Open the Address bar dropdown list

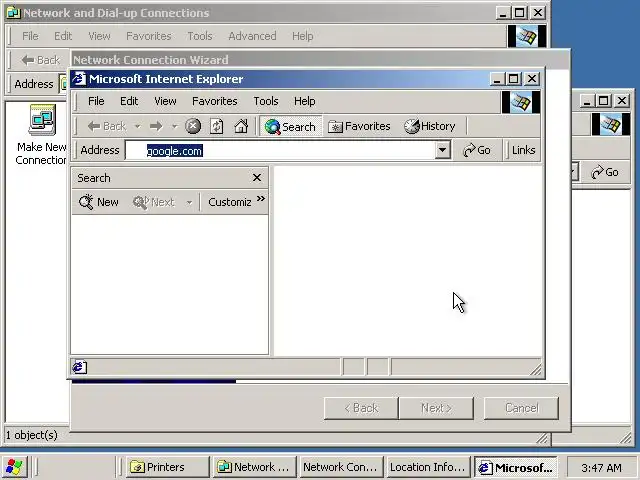pyautogui.click(x=442, y=150)
